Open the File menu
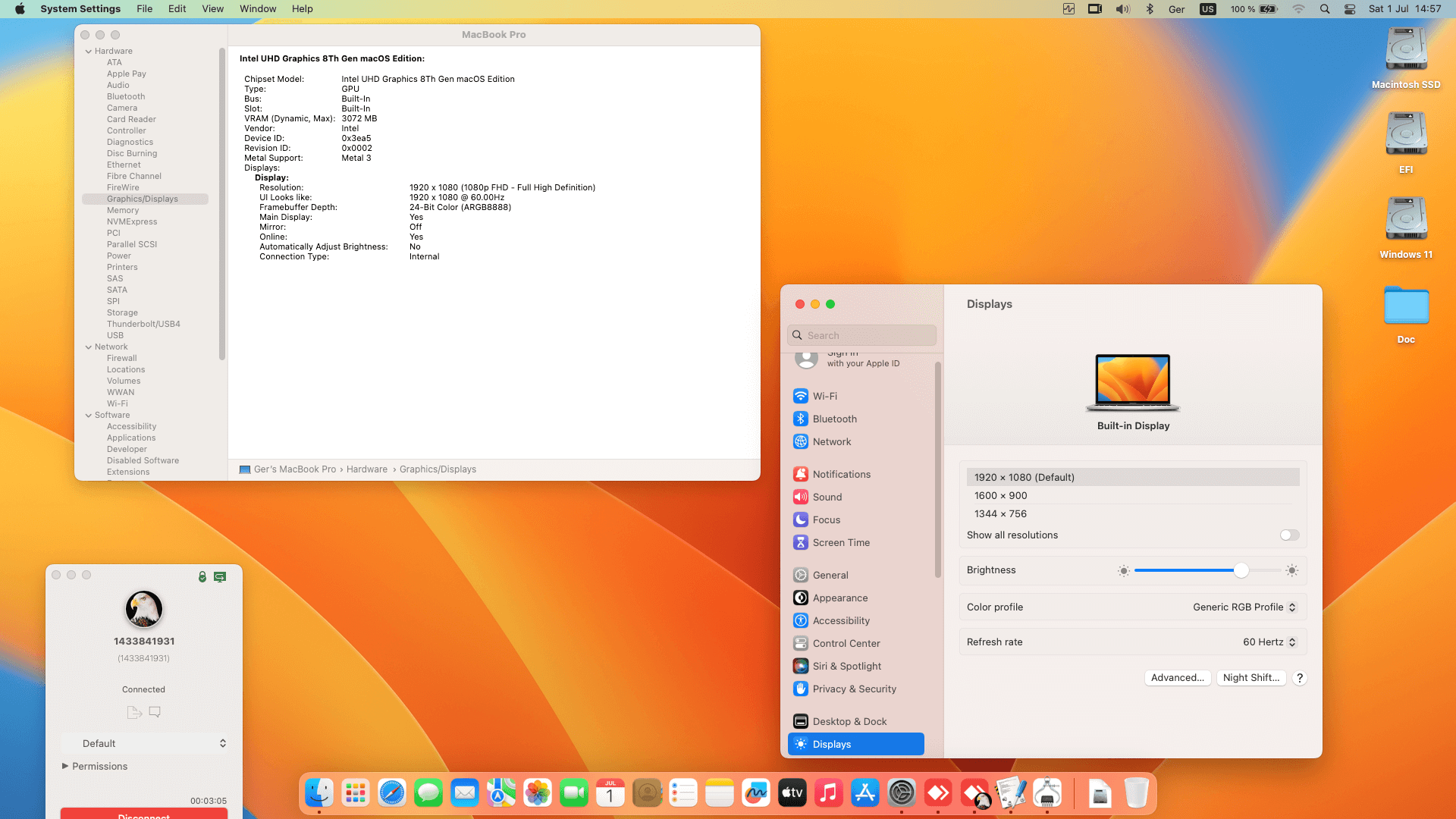1456x819 pixels. click(x=144, y=9)
